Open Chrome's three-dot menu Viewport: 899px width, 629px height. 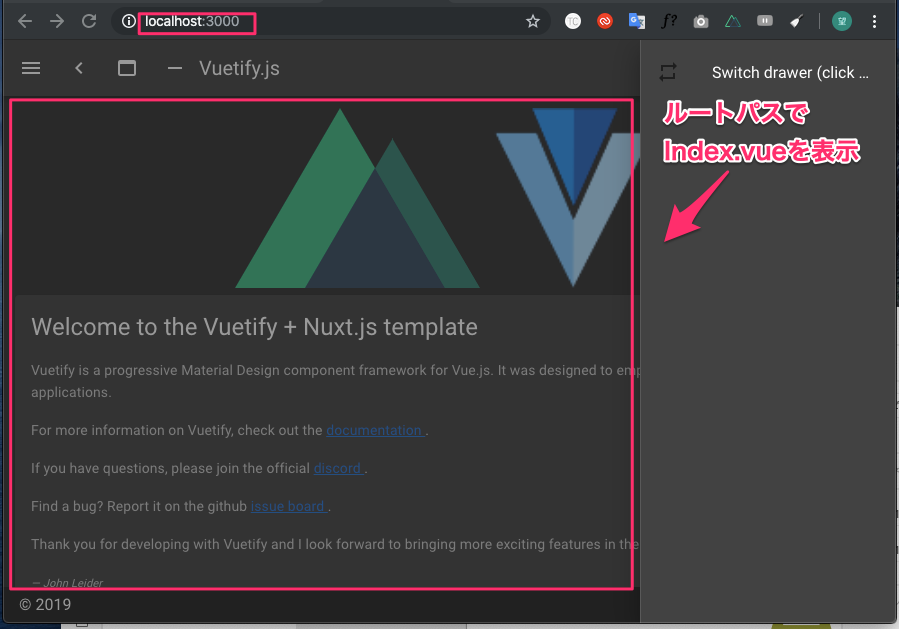(x=874, y=22)
